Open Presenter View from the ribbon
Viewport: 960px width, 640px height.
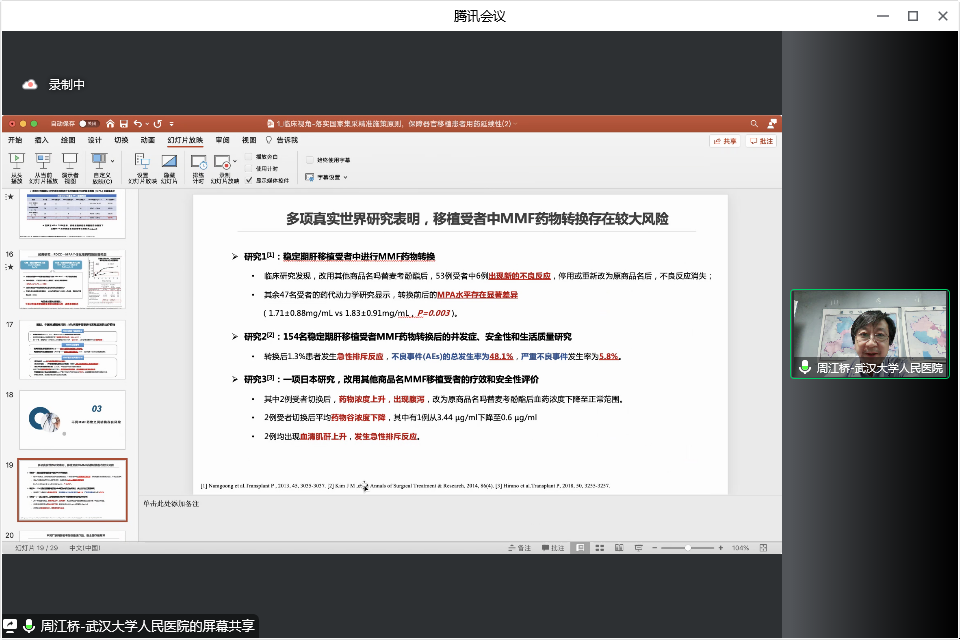click(x=70, y=159)
